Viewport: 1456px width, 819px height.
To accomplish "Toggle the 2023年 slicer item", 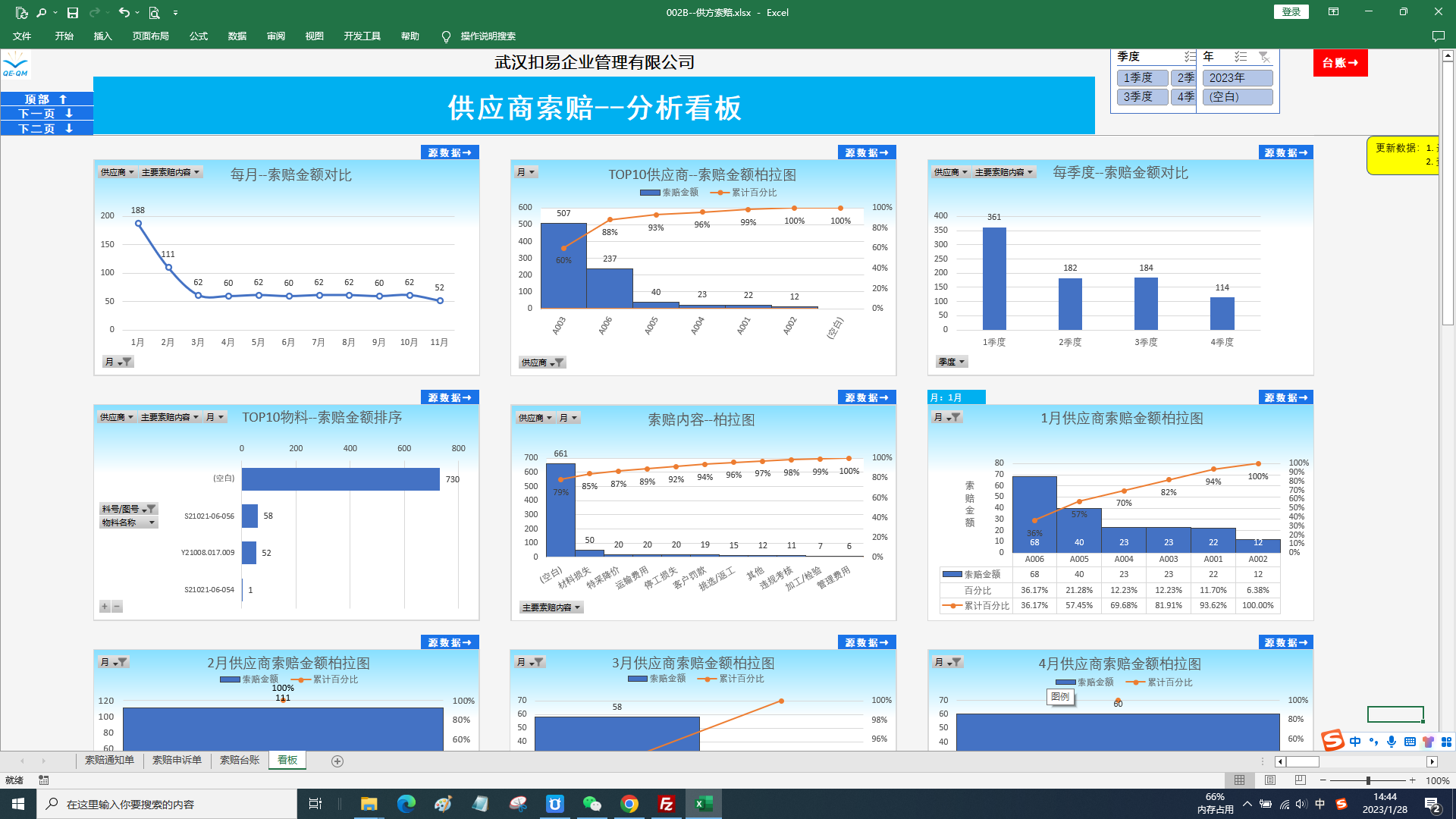I will (x=1238, y=78).
